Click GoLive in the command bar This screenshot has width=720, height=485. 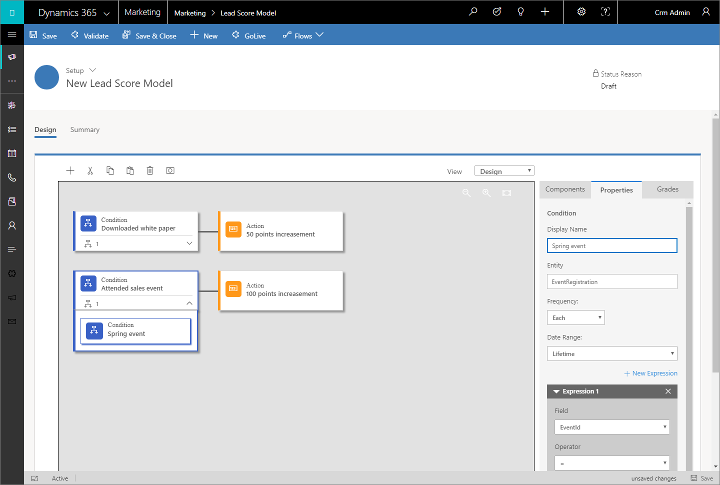(x=248, y=35)
